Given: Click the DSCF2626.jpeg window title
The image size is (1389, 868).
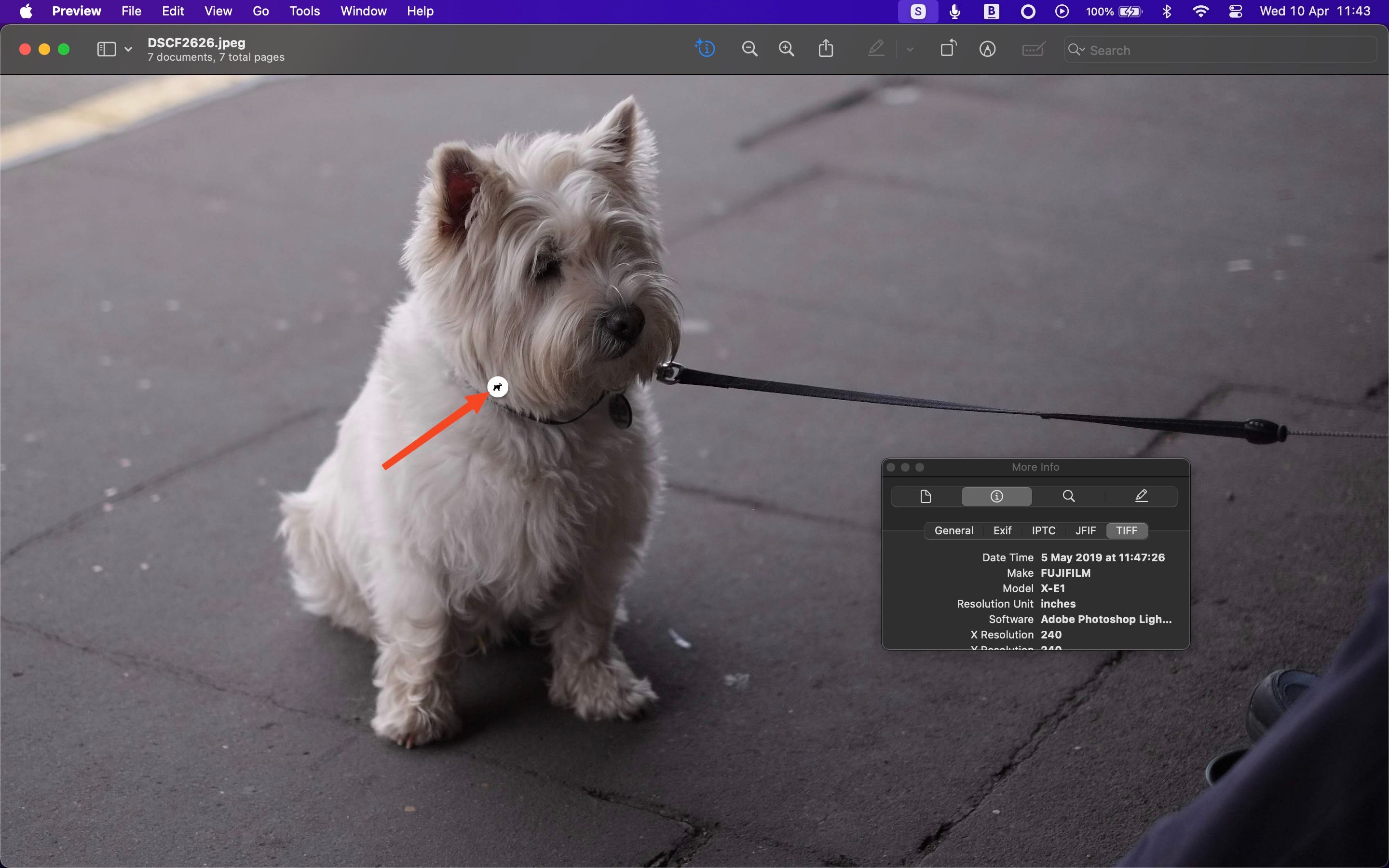Looking at the screenshot, I should [196, 42].
